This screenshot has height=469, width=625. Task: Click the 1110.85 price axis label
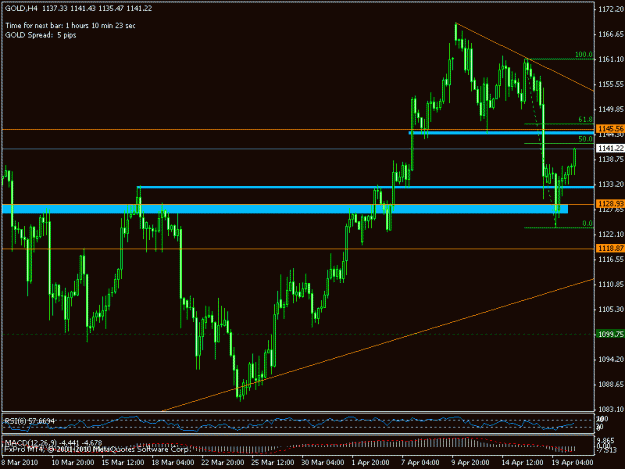pos(611,284)
